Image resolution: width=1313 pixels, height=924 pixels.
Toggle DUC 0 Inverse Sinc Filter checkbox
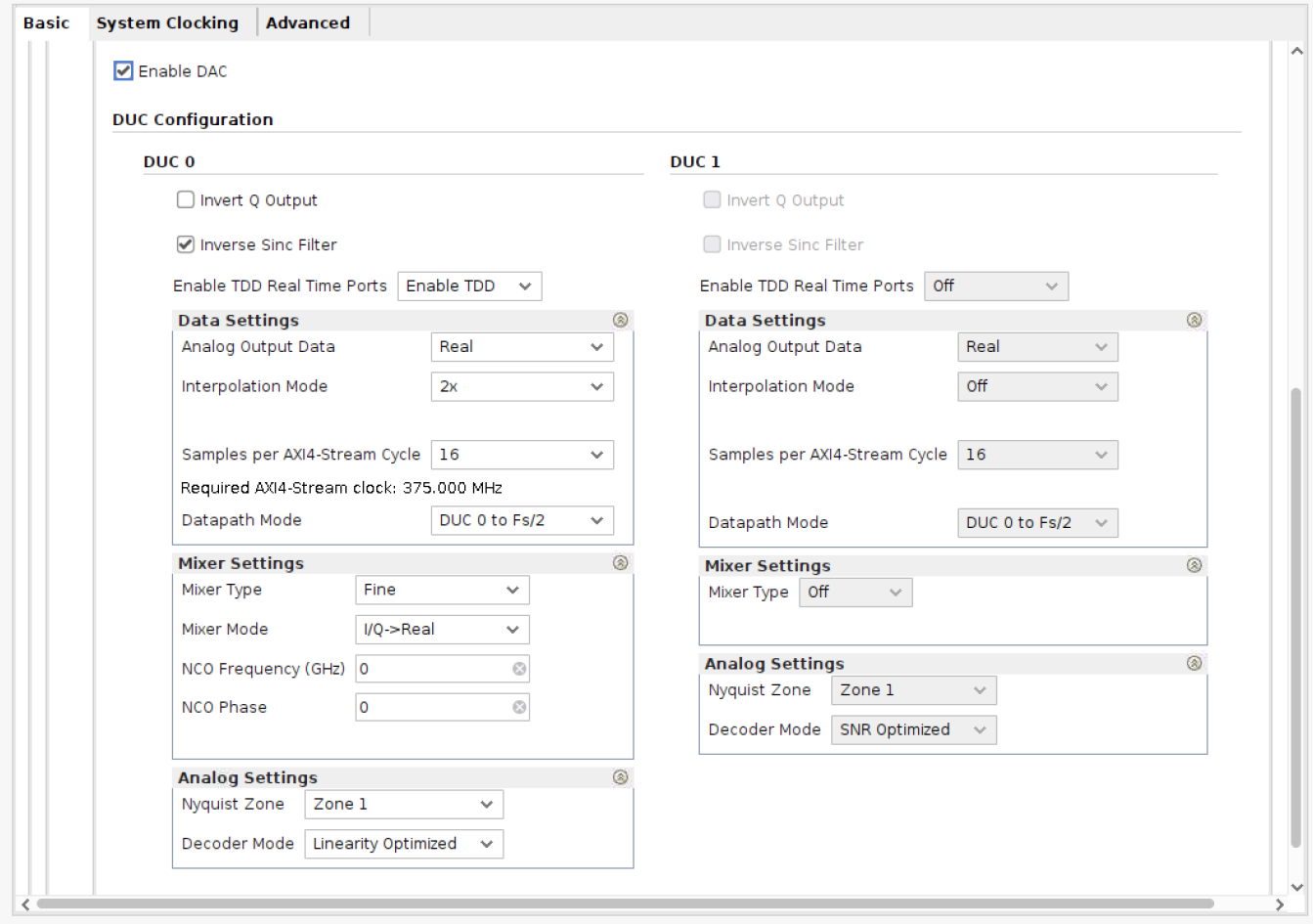pos(186,244)
